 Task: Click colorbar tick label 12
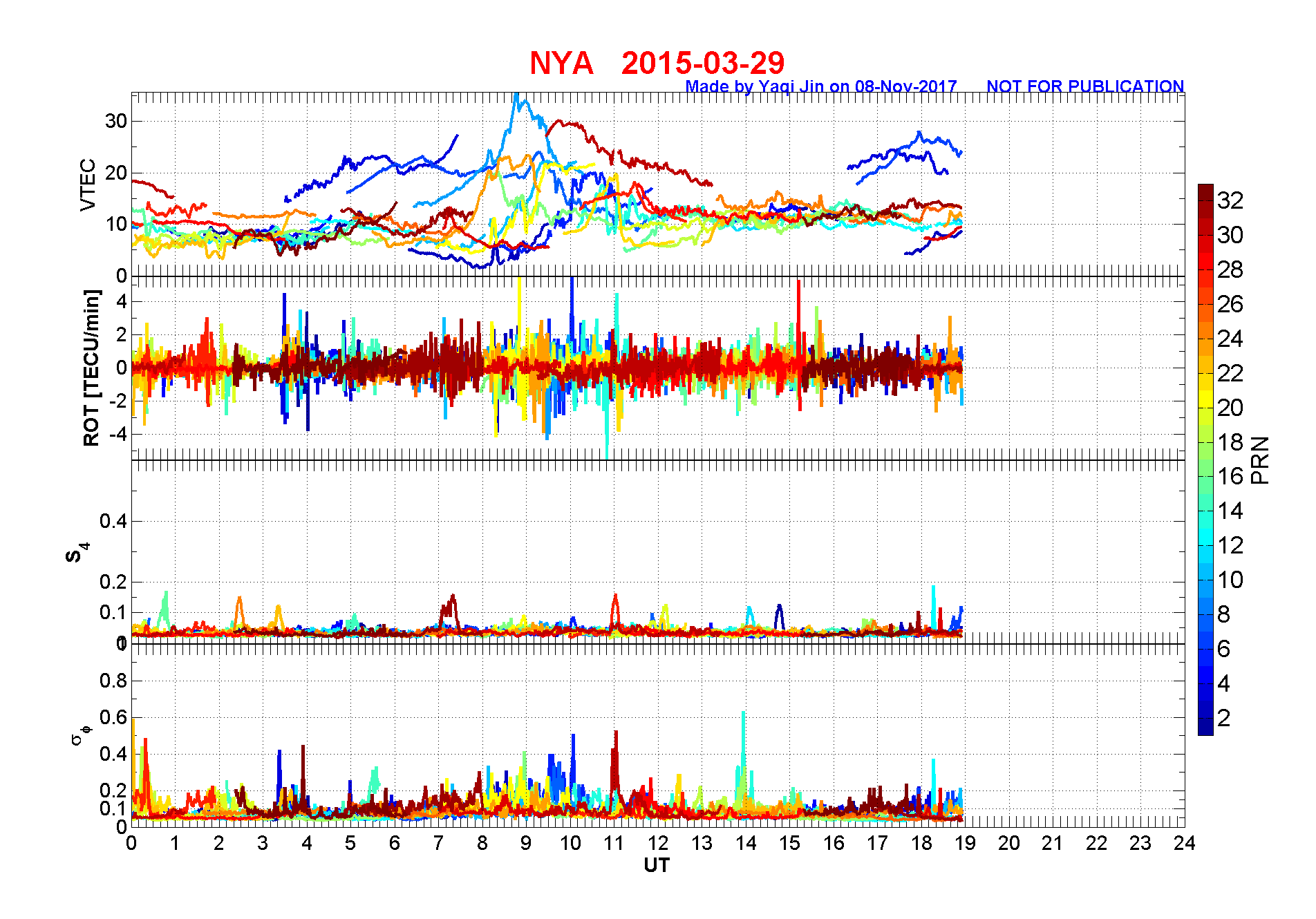1230,545
